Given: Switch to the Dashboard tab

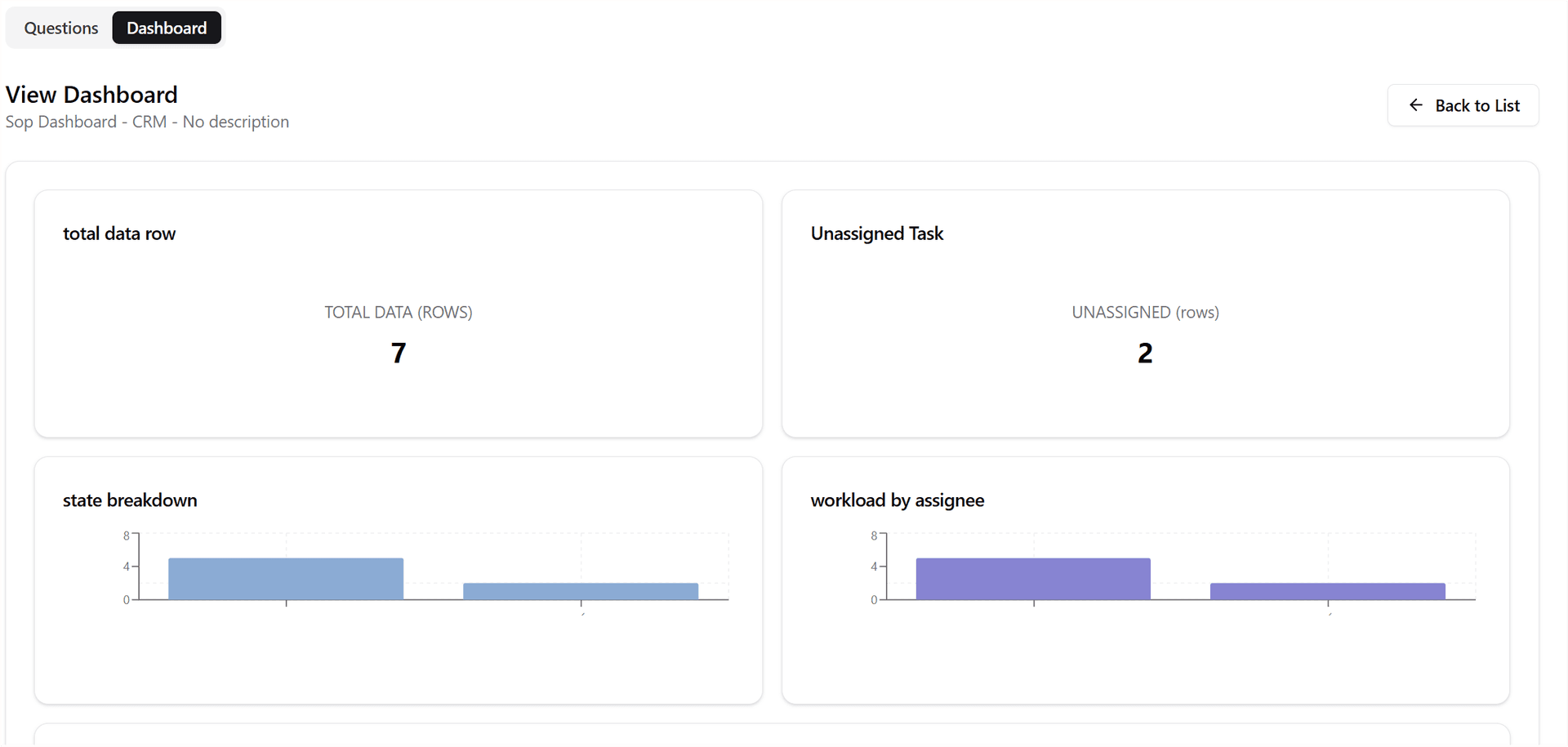Looking at the screenshot, I should (x=167, y=27).
